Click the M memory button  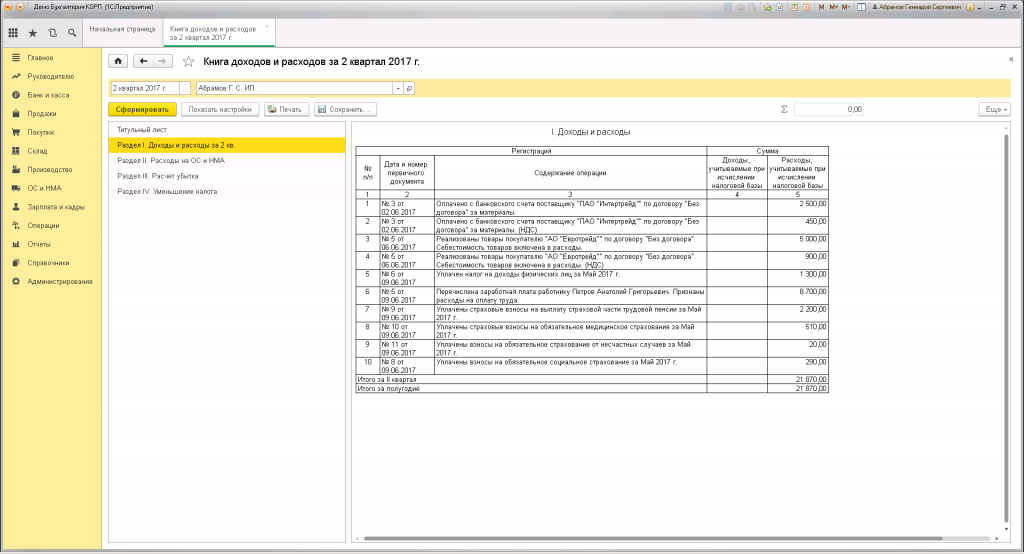pos(821,7)
